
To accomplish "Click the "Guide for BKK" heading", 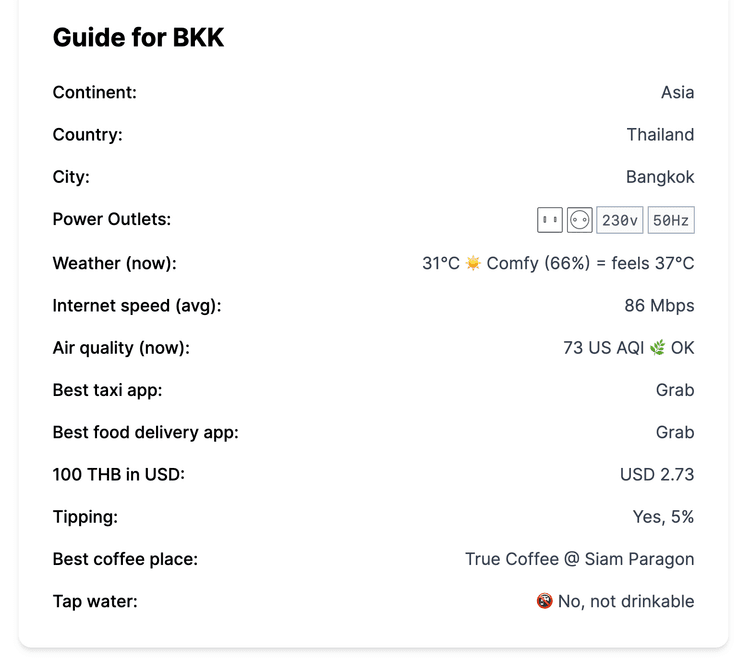I will 138,38.
